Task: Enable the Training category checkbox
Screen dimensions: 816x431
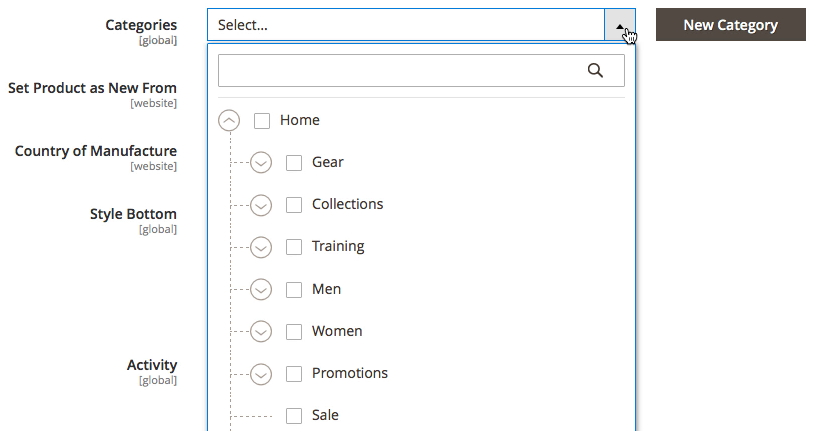Action: click(294, 247)
